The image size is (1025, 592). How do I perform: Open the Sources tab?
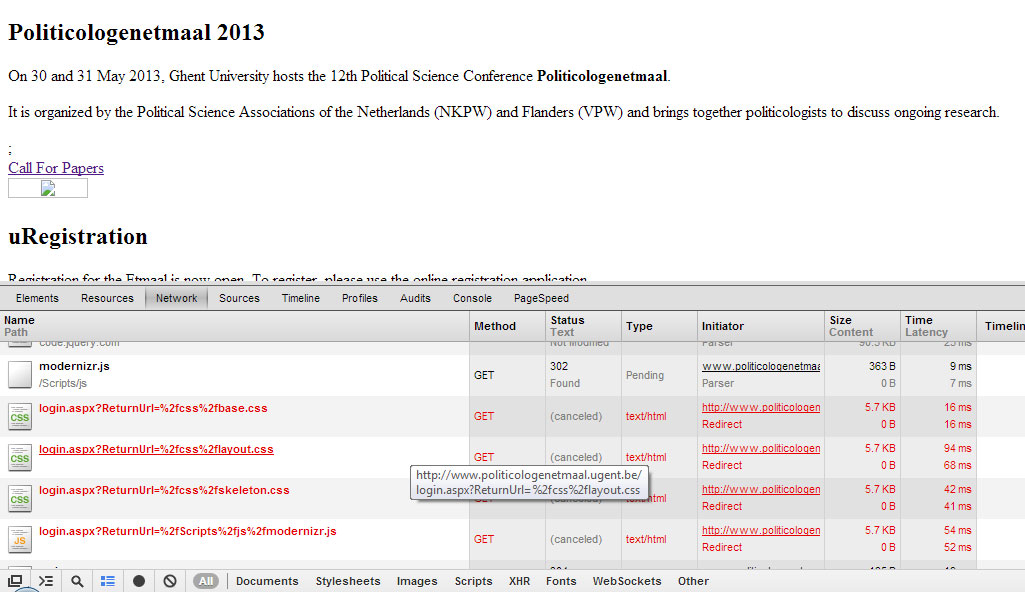click(239, 298)
